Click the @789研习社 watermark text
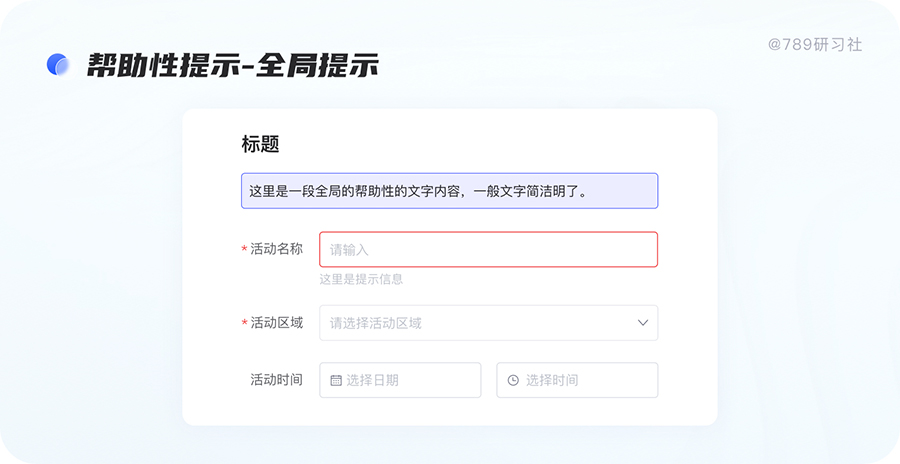 pyautogui.click(x=814, y=45)
